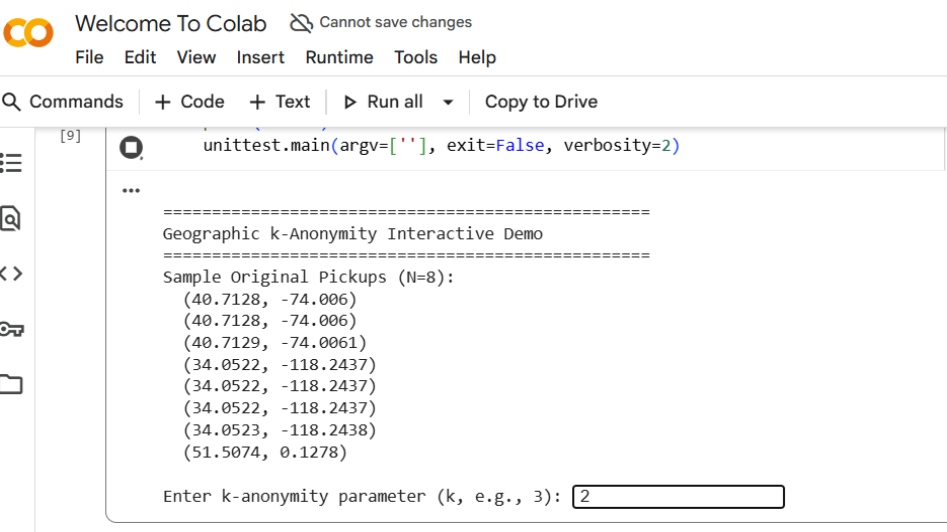Open the files folder panel
Viewport: 947px width, 532px height.
[11, 384]
